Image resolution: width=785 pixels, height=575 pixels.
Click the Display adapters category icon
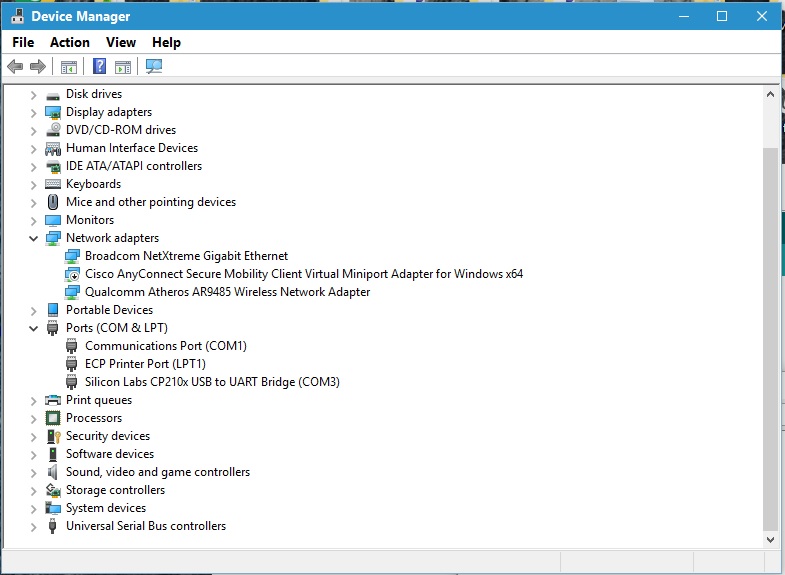[x=53, y=112]
